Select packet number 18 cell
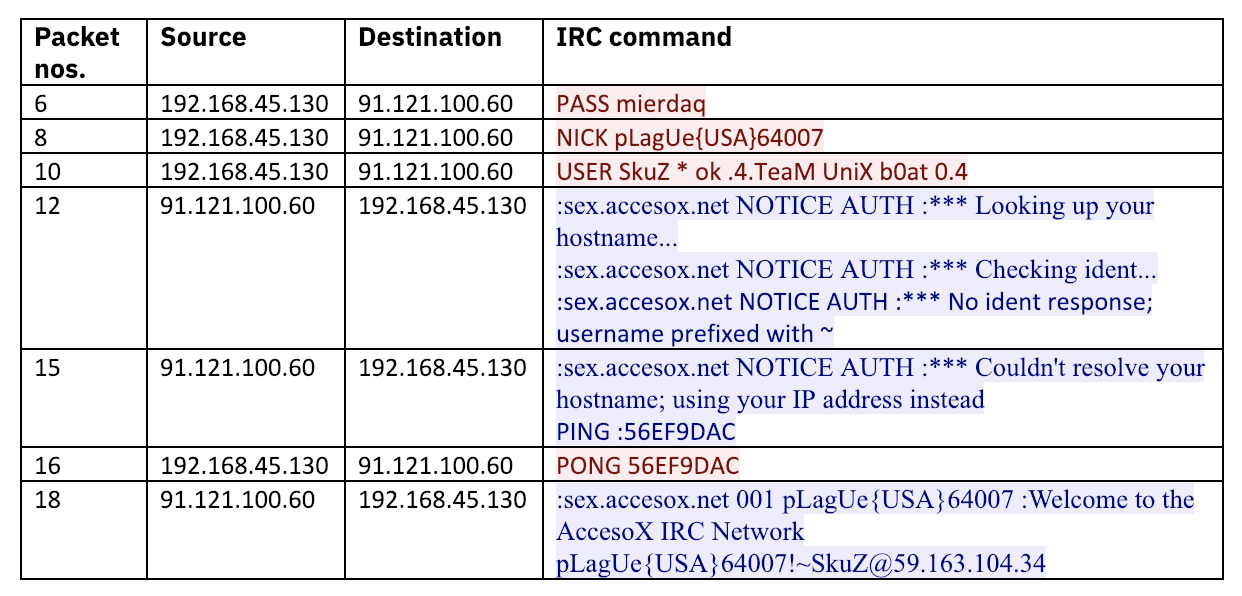 [47, 499]
